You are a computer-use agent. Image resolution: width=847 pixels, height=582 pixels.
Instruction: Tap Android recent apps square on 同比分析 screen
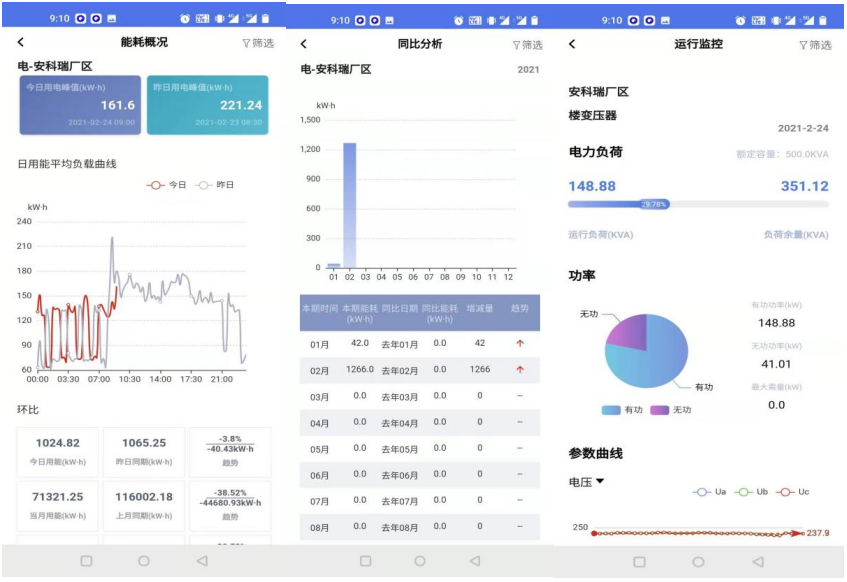point(366,561)
